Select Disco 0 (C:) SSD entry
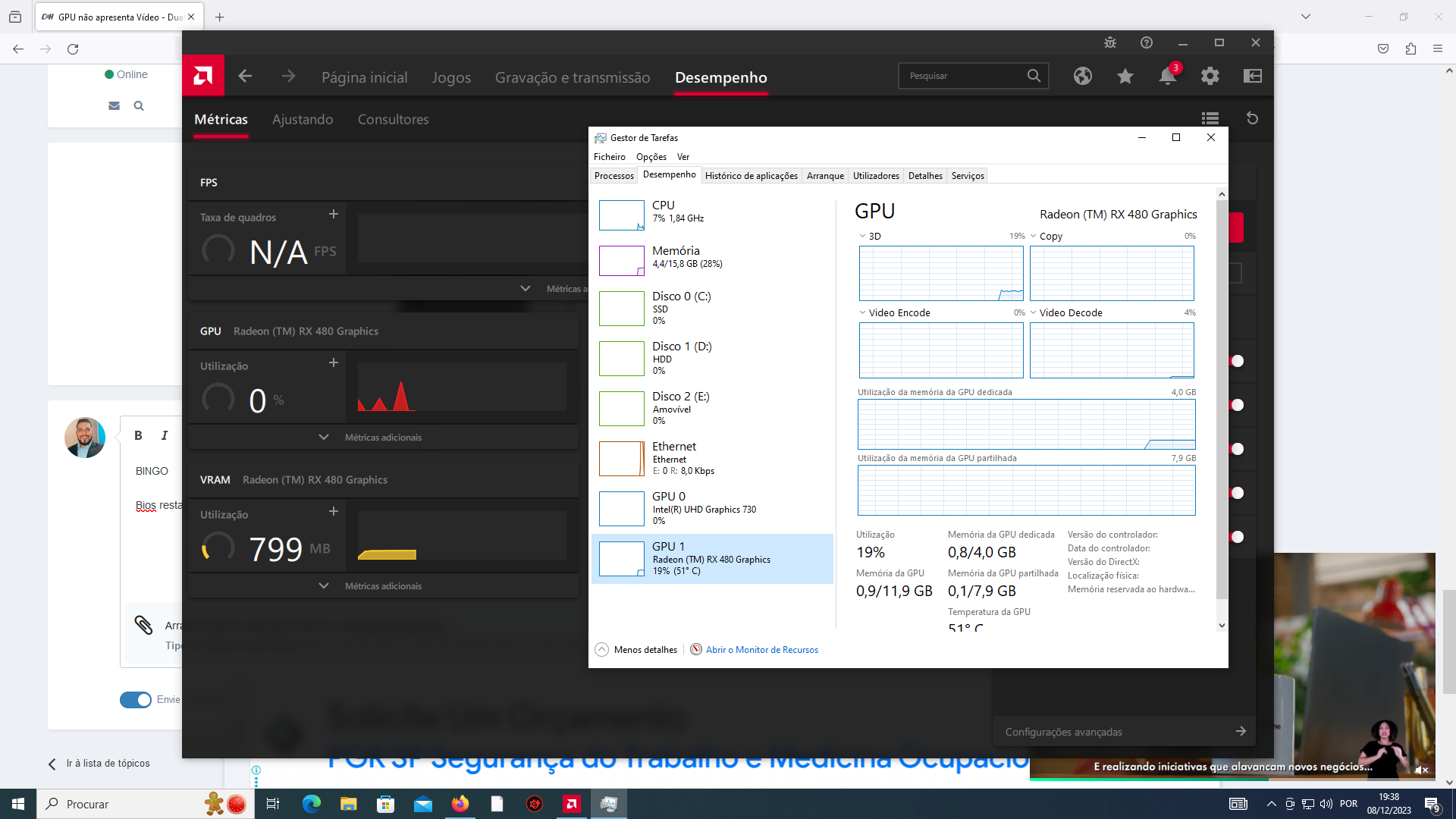The width and height of the screenshot is (1456, 819). [x=712, y=309]
